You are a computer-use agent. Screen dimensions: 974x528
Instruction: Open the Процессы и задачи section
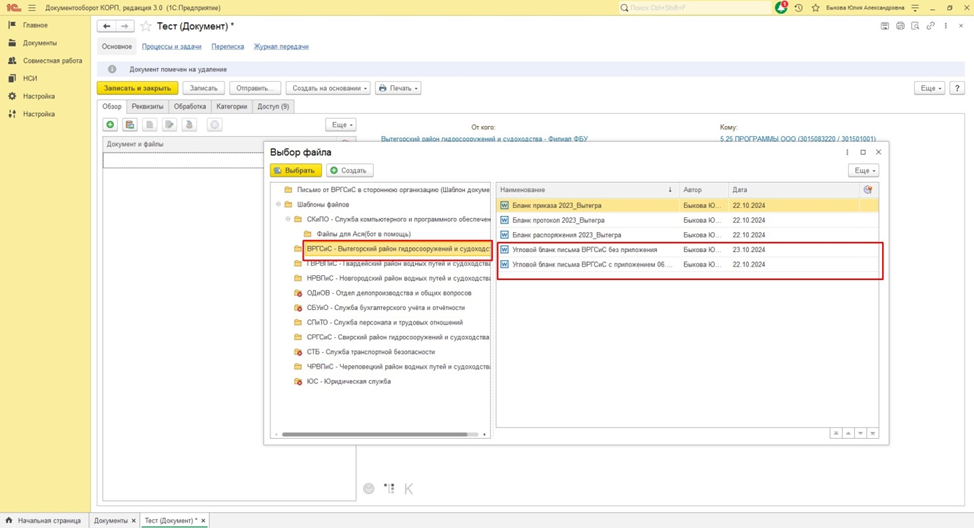click(171, 47)
